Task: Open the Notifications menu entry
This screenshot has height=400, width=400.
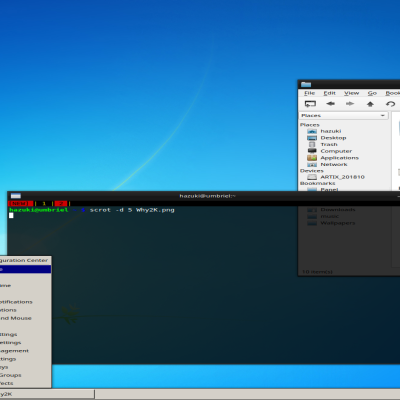Action: coord(25,302)
